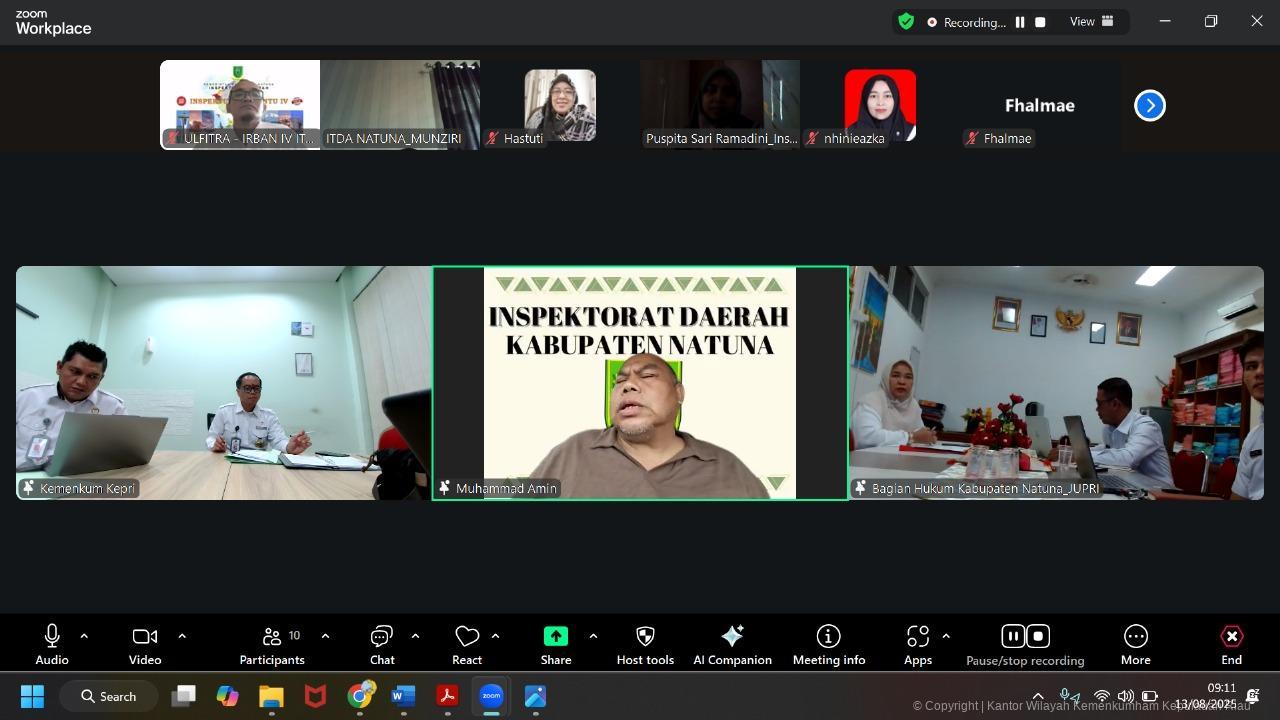The height and width of the screenshot is (720, 1280).
Task: Open the More options menu
Action: [1135, 637]
